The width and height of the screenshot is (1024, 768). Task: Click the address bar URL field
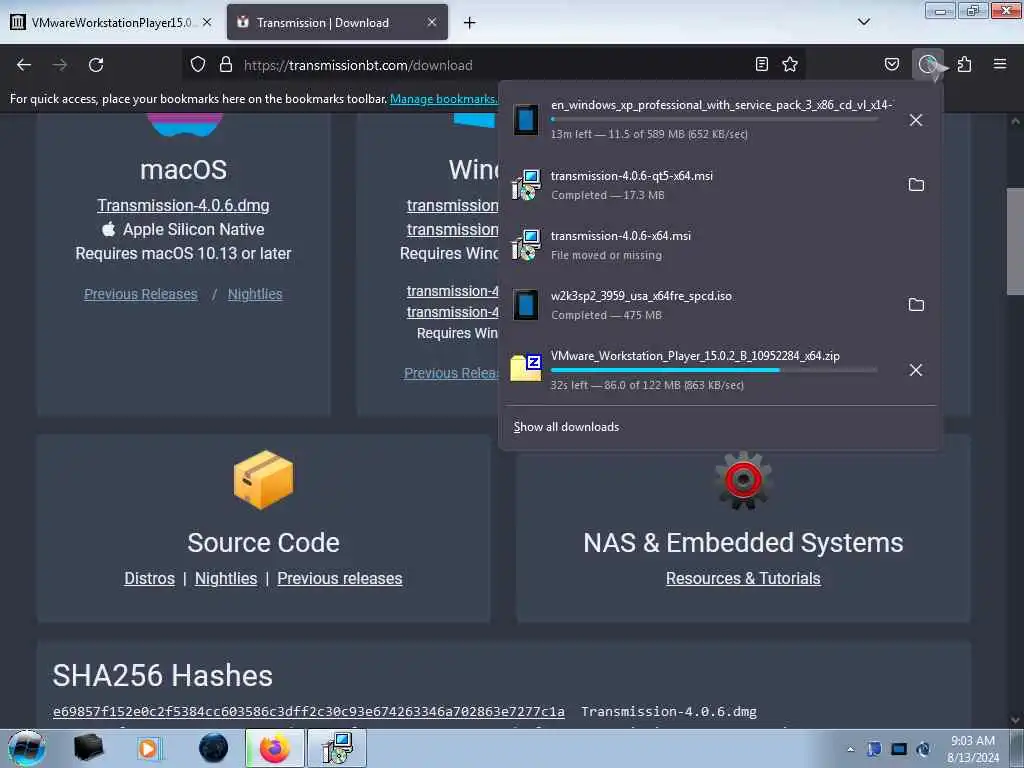493,65
